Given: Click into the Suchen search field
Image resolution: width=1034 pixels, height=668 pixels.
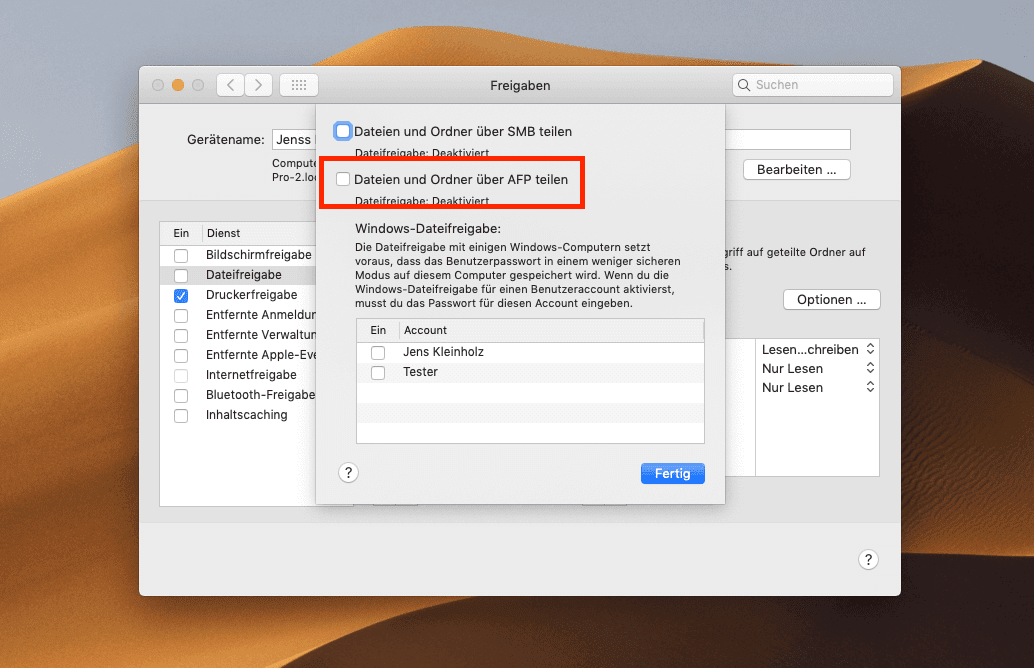Looking at the screenshot, I should pos(820,85).
